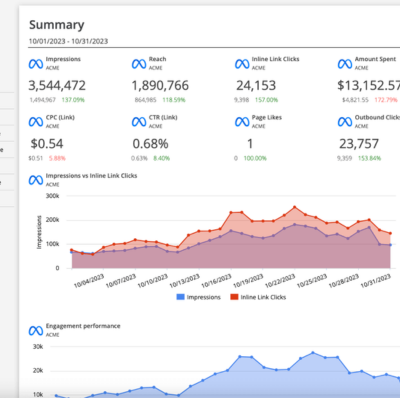Select the CTR value 0.68%
Image resolution: width=400 pixels, height=400 pixels.
point(150,144)
